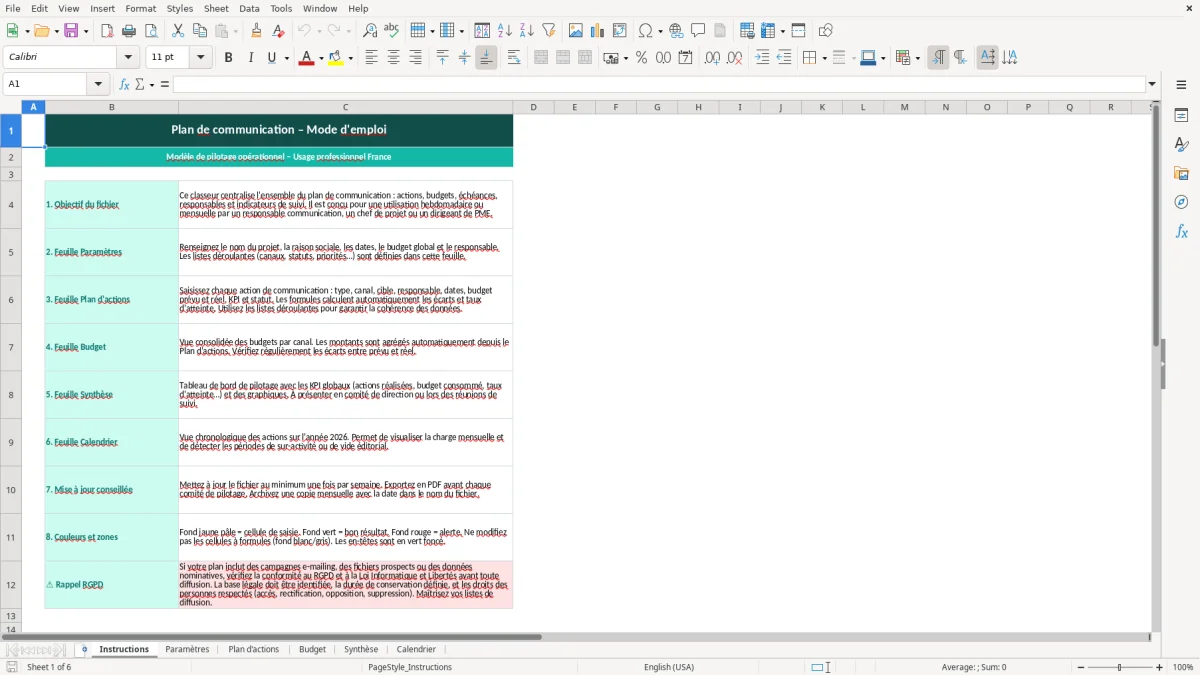The image size is (1200, 675).
Task: Click the zoom in plus button
Action: 1160,667
